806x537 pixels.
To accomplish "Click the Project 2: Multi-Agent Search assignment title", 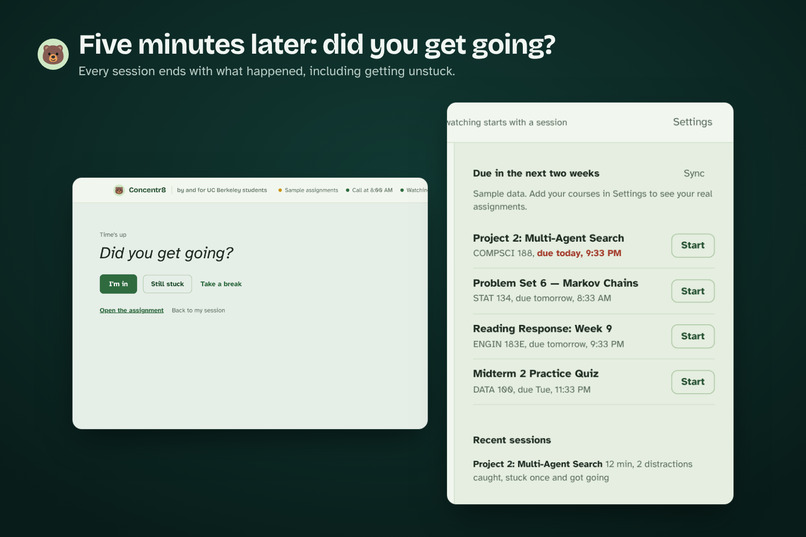I will (548, 238).
